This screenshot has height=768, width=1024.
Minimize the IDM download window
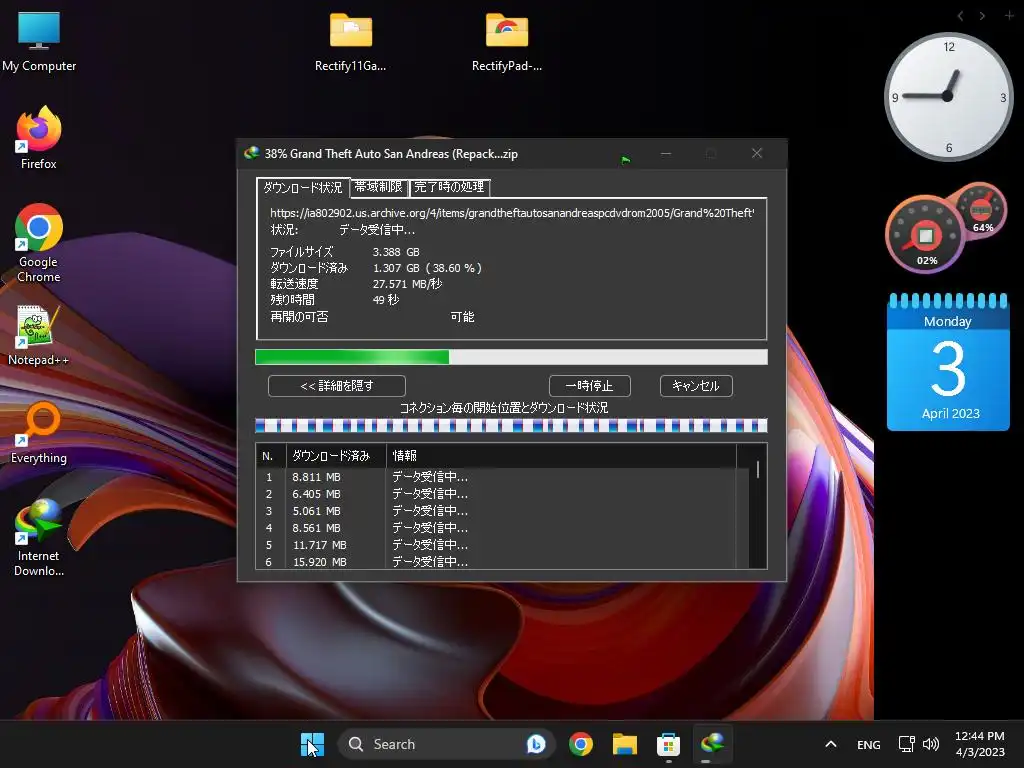[x=665, y=153]
